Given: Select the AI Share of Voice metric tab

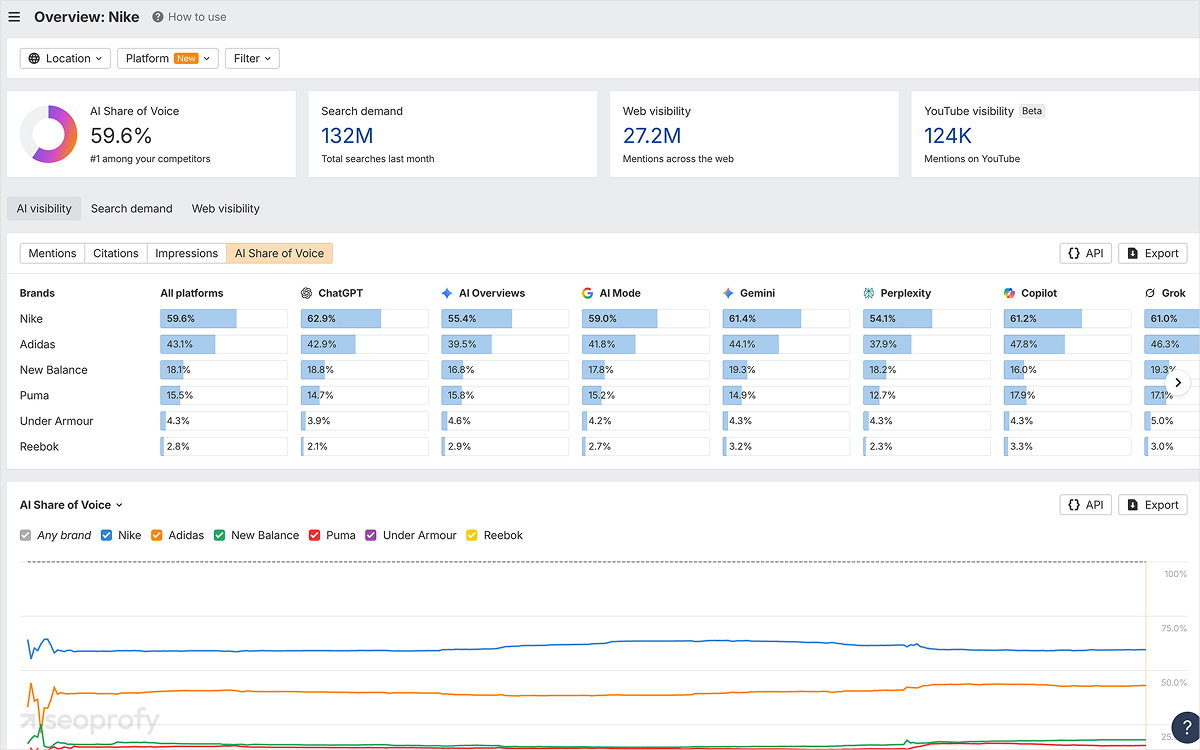Looking at the screenshot, I should 279,253.
